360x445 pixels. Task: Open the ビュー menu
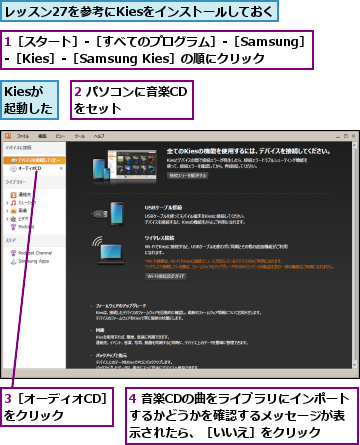[60, 136]
